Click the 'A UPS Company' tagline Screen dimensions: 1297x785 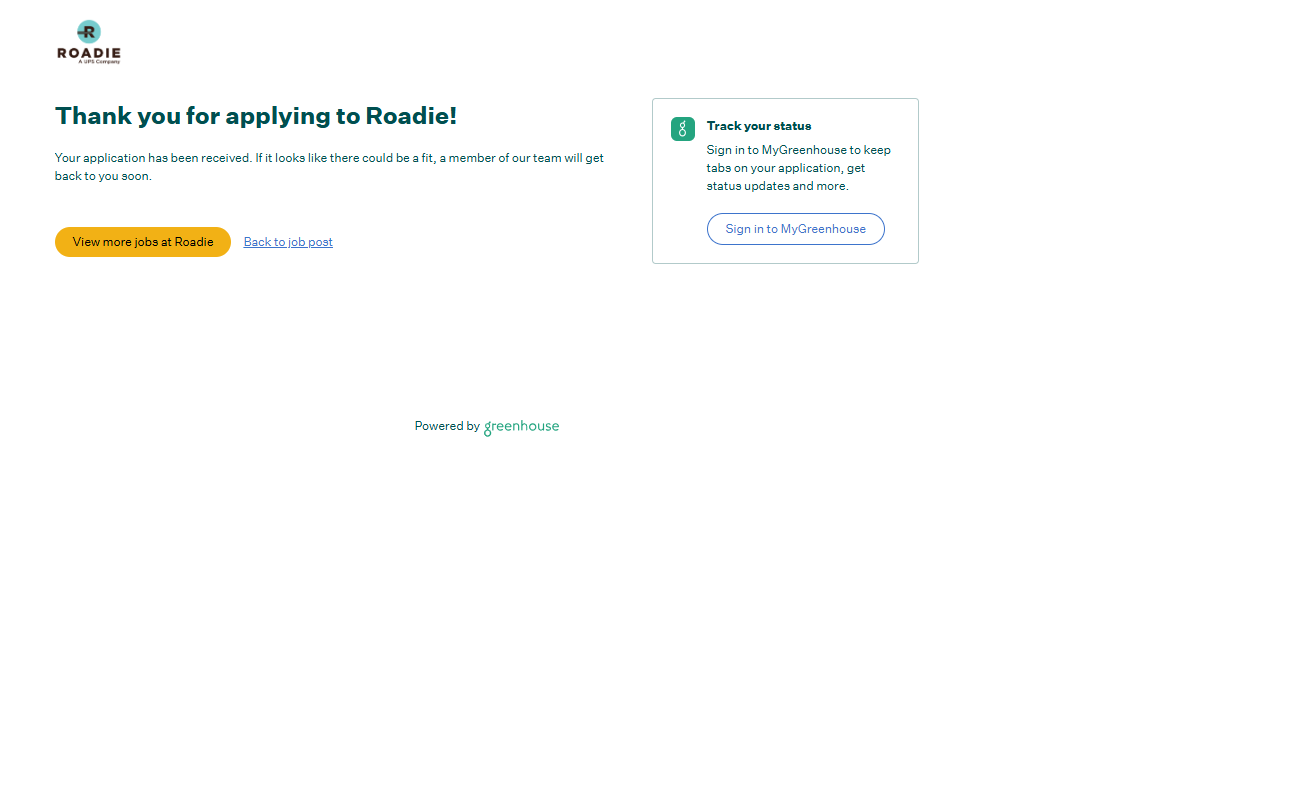click(99, 62)
